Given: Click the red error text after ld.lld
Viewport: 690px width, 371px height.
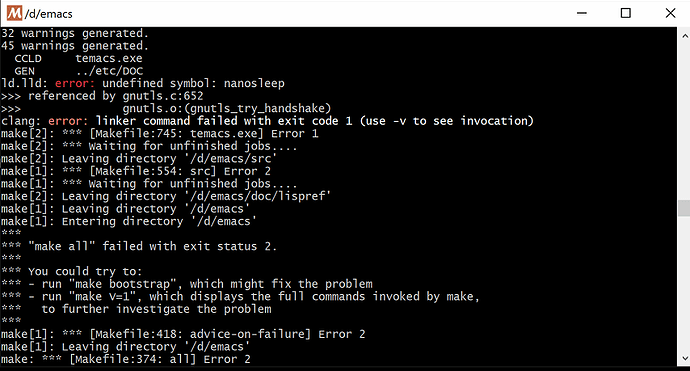Looking at the screenshot, I should [75, 84].
